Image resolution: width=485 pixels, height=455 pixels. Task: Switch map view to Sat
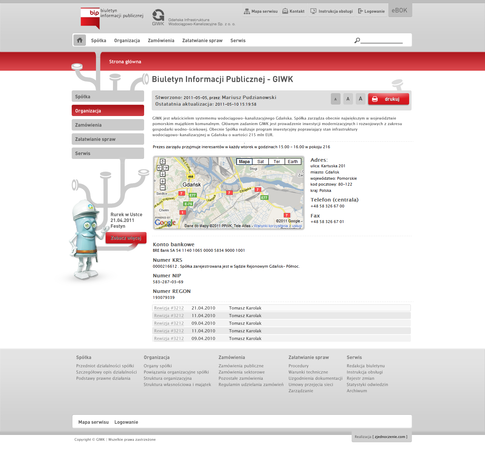(x=260, y=161)
